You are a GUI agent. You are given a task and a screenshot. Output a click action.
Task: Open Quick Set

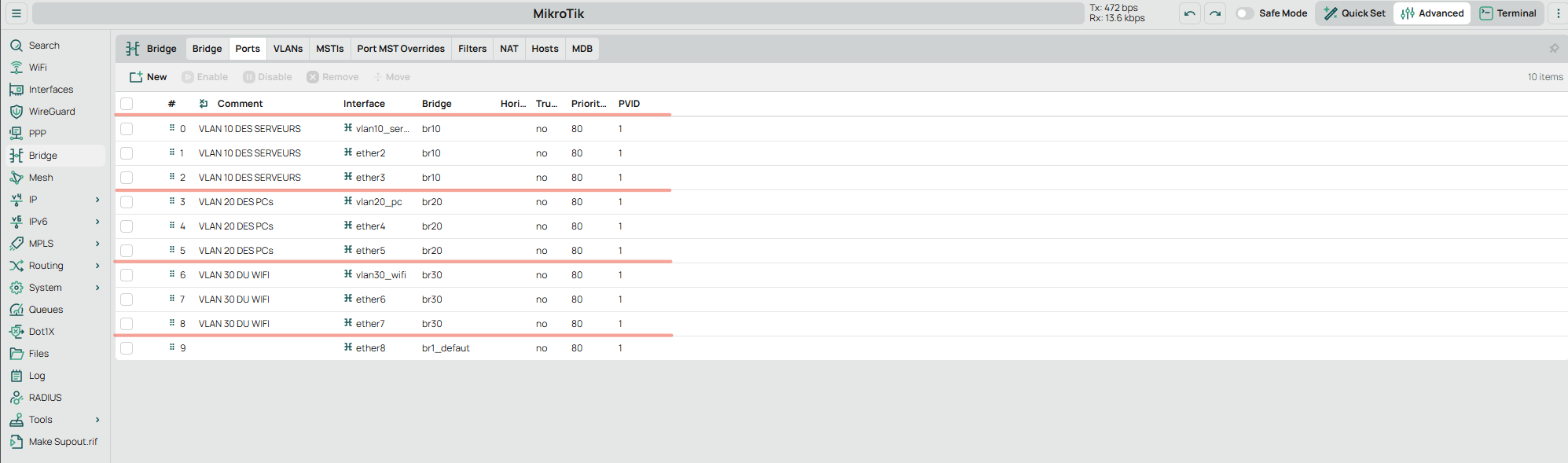point(1355,13)
